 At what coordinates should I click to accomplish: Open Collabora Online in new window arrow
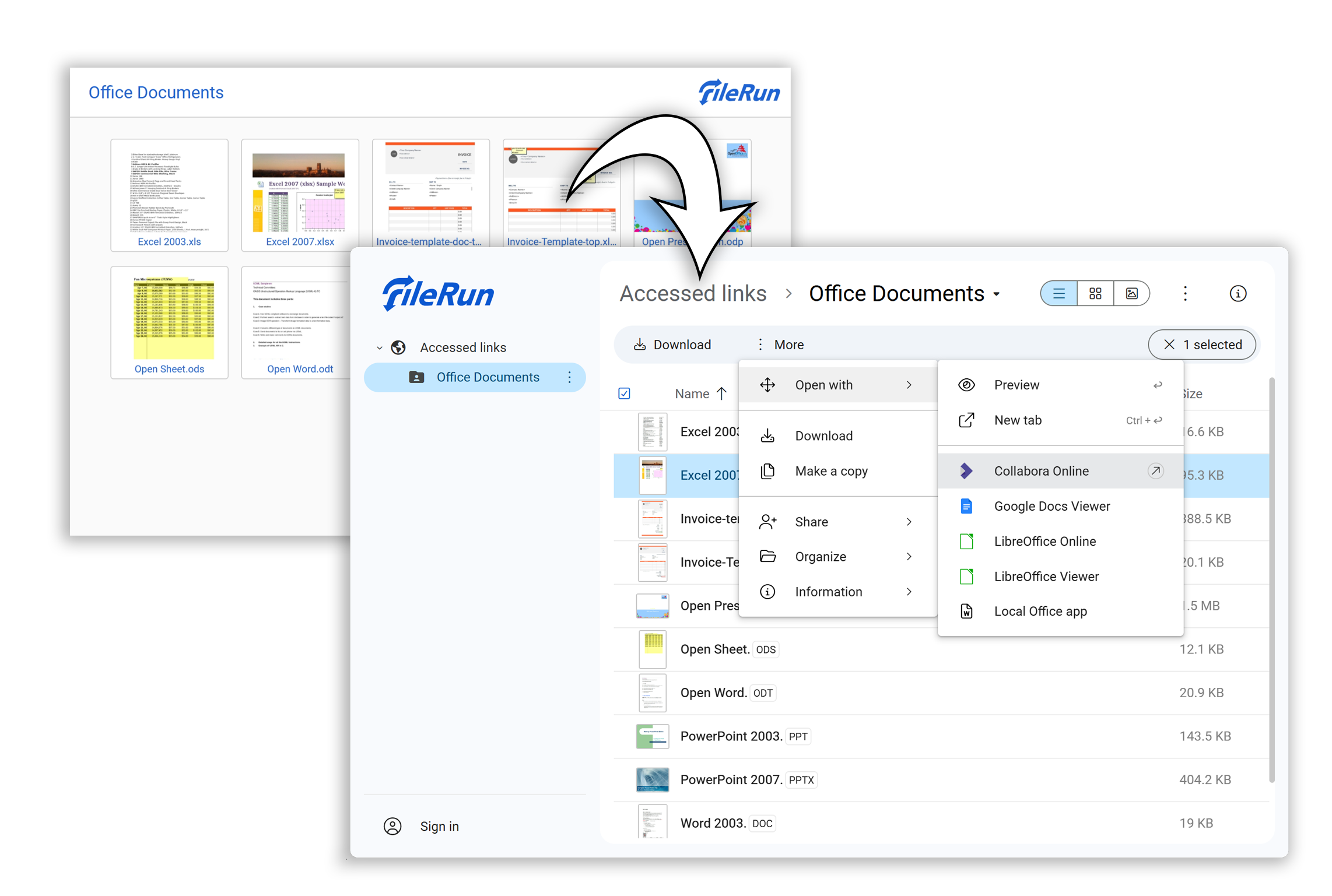click(1155, 471)
